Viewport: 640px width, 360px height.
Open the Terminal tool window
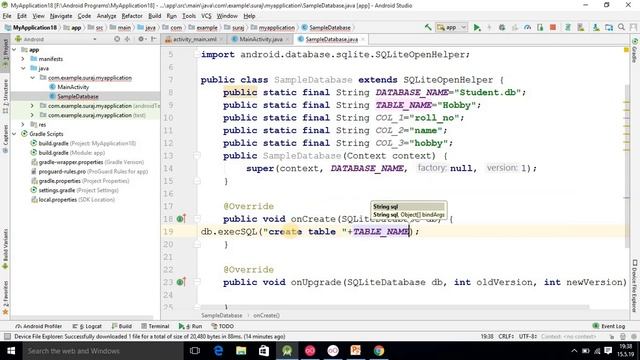[x=155, y=326]
